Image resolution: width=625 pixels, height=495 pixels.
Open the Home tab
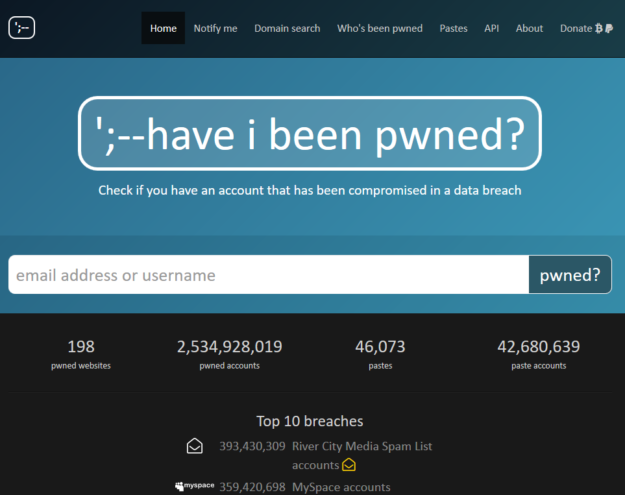point(163,29)
